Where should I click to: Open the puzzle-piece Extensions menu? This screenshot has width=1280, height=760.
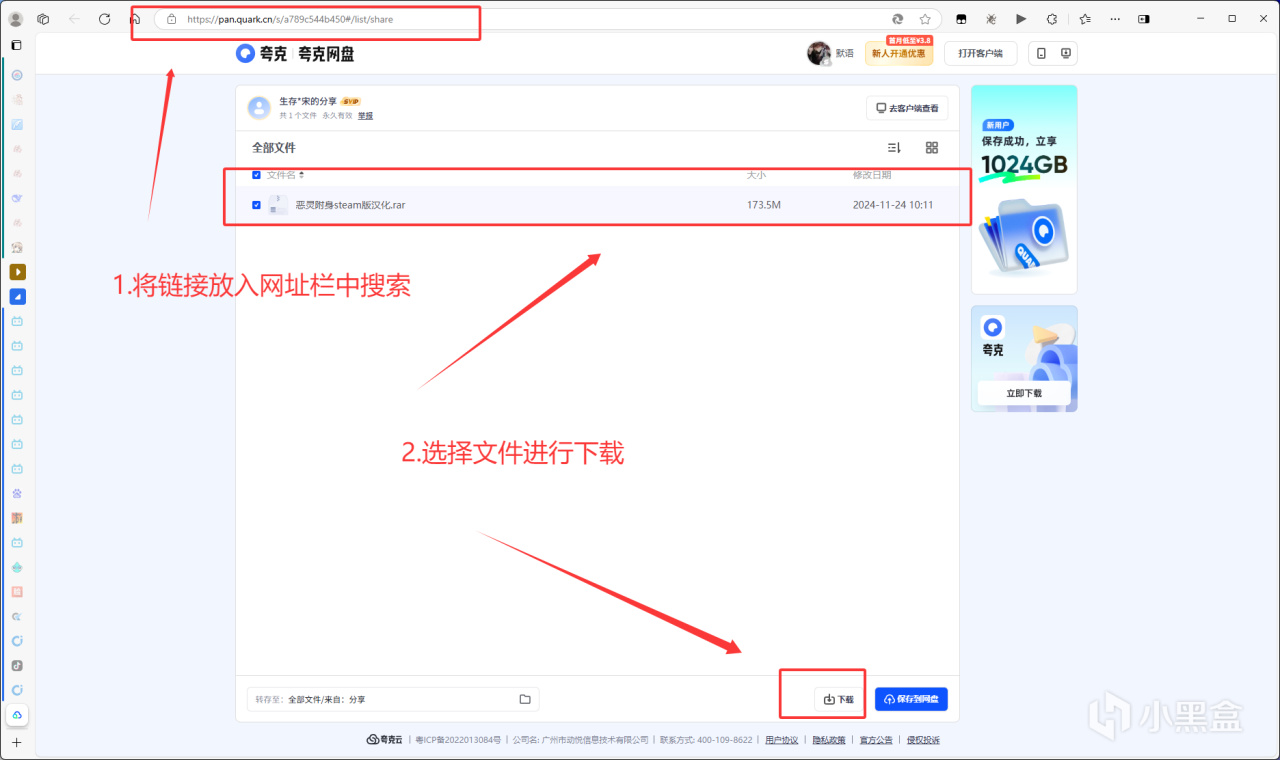tap(1052, 19)
